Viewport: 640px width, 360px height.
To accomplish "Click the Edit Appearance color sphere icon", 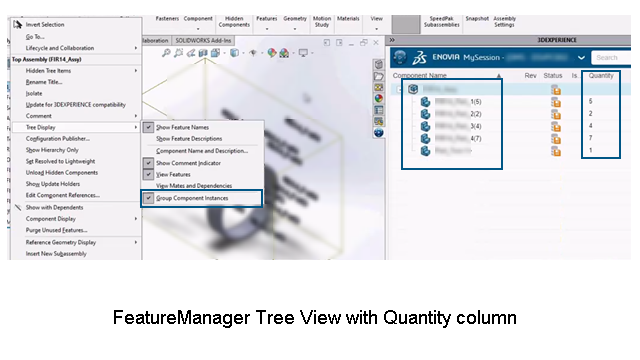I will click(x=272, y=53).
